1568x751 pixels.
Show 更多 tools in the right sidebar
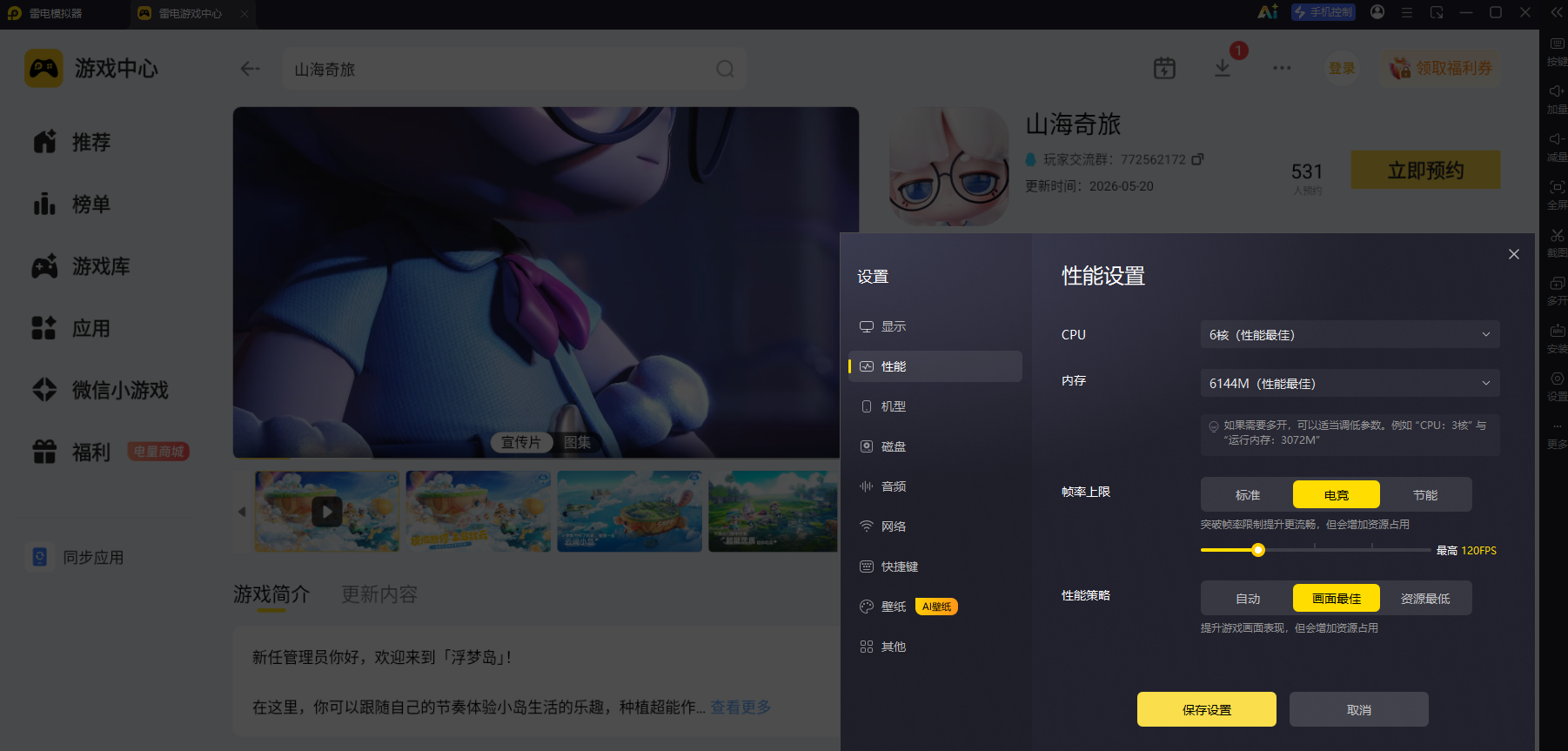pos(1557,435)
